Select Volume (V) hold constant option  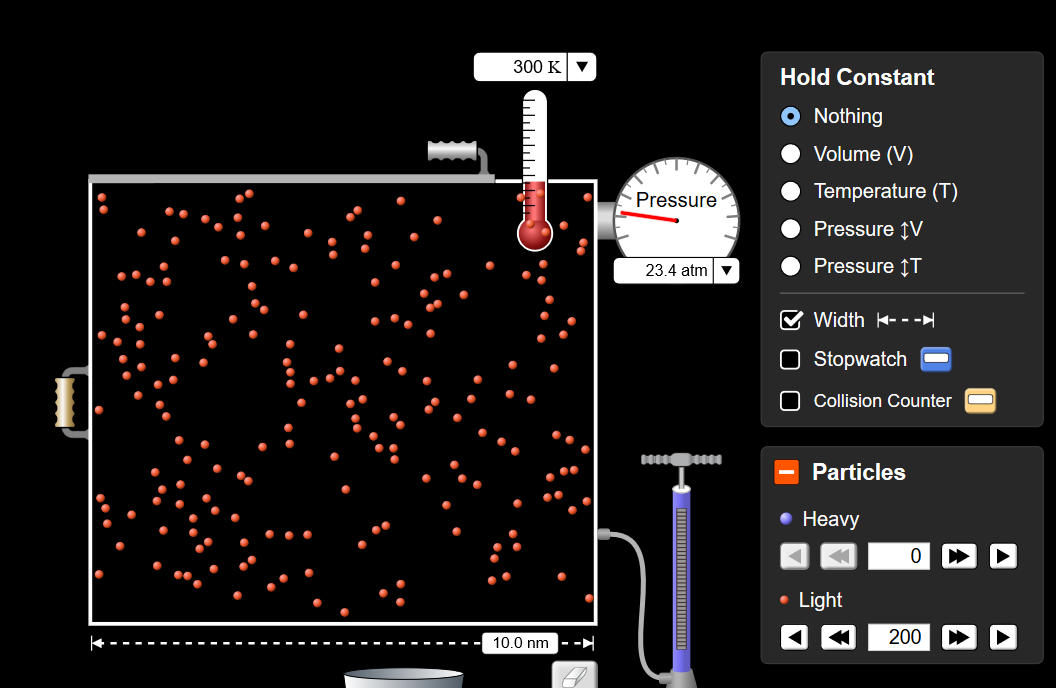pos(790,153)
